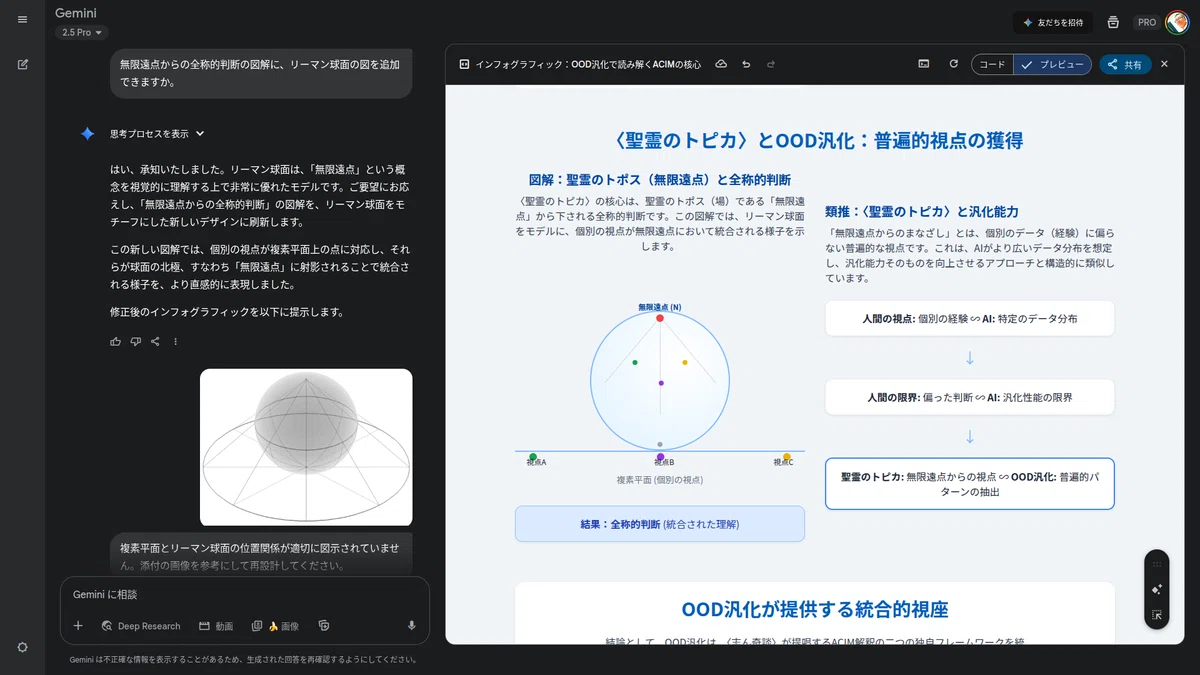Open the three-dot more options on the response
This screenshot has width=1200, height=675.
pyautogui.click(x=175, y=341)
